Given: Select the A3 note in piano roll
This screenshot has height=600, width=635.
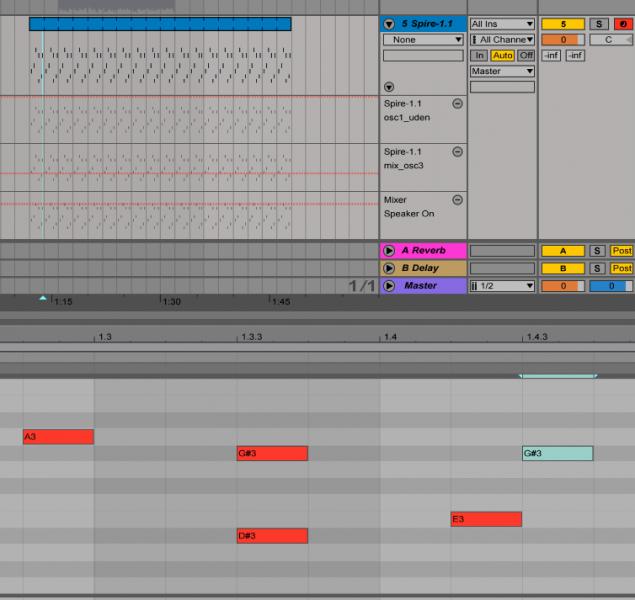Looking at the screenshot, I should tap(58, 437).
